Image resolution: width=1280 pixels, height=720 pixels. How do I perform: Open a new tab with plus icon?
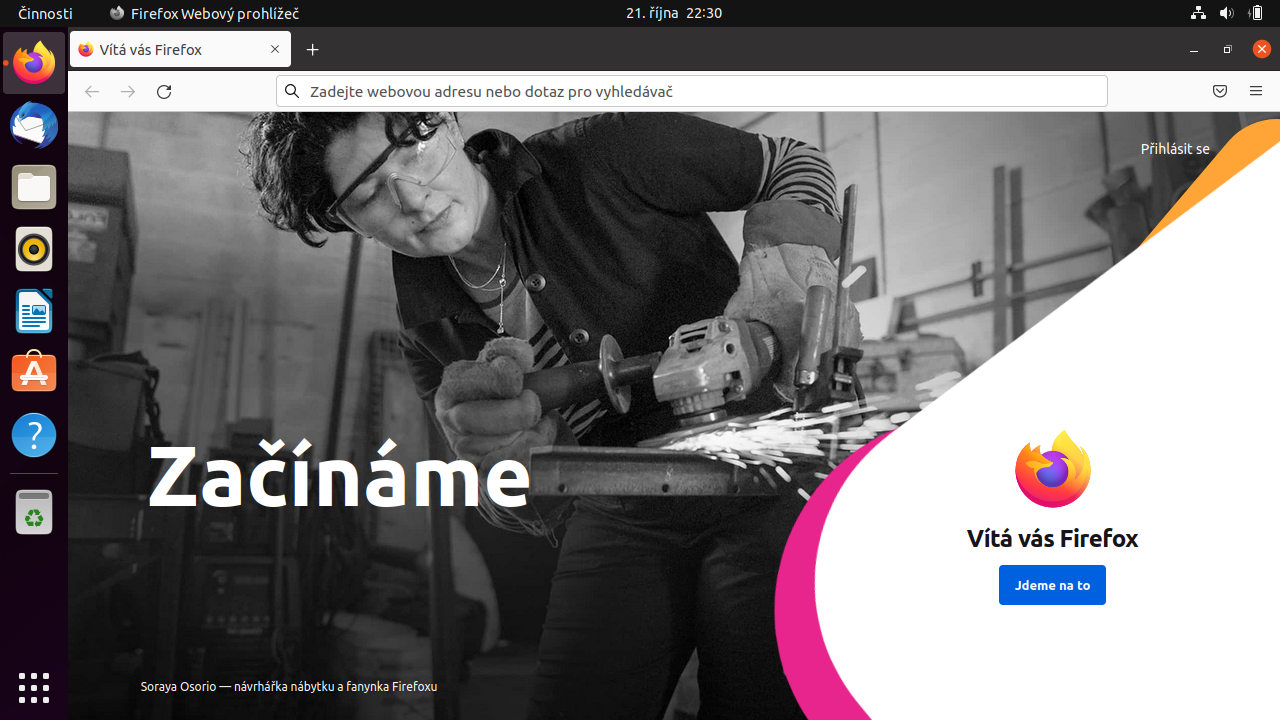(313, 50)
